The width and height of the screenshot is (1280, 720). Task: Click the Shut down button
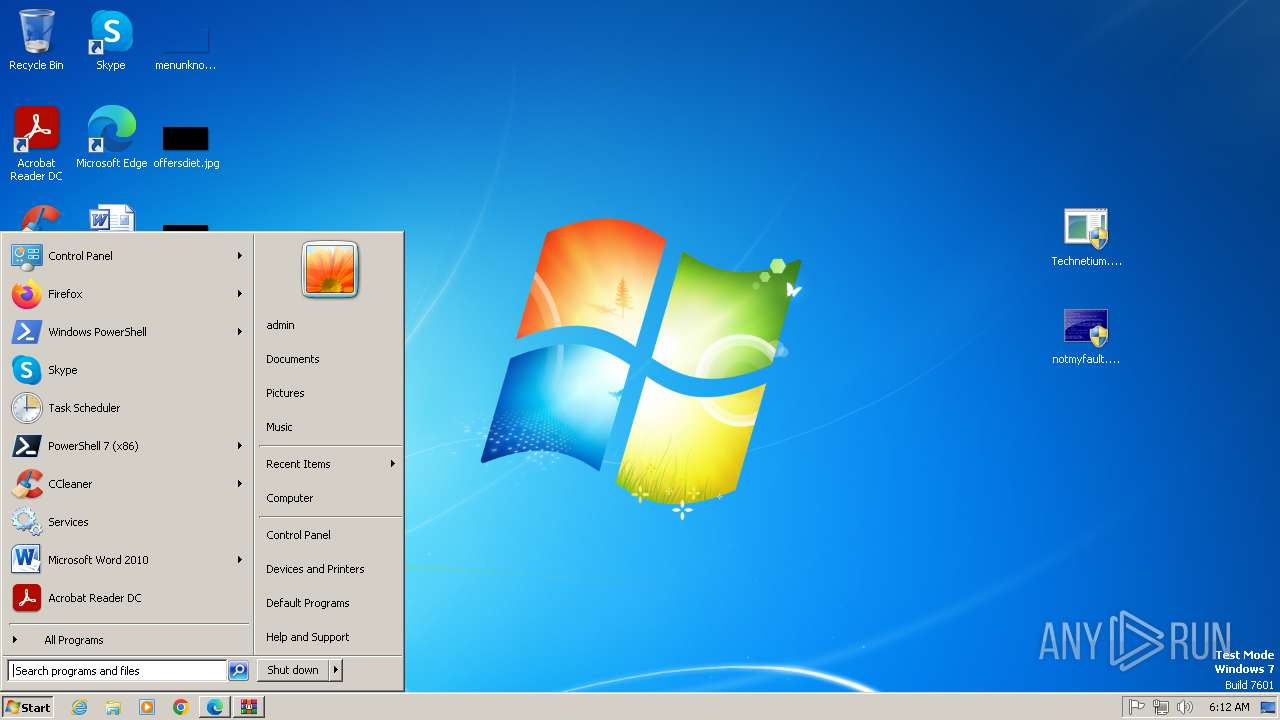(293, 670)
